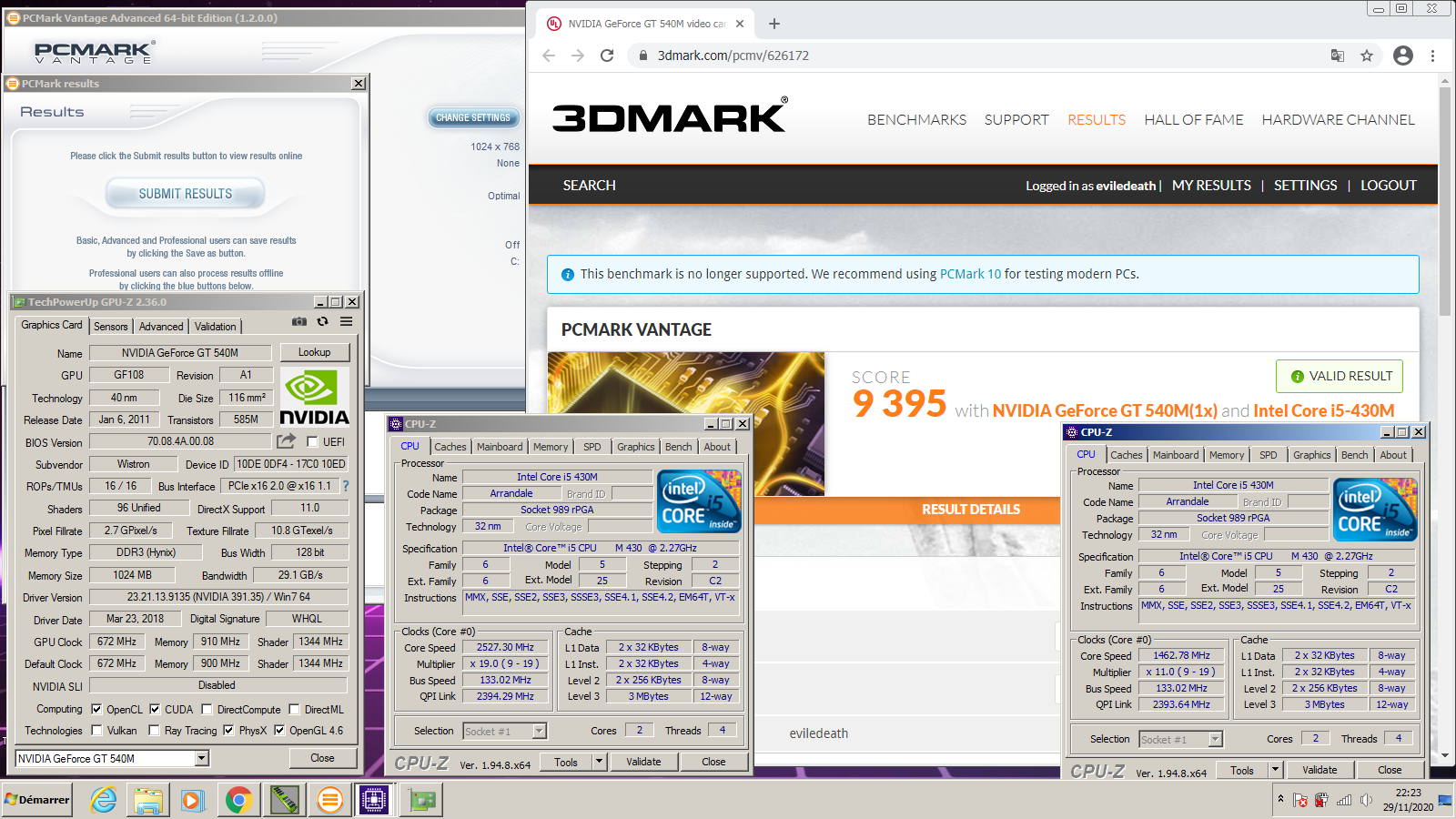
Task: Open the Caches tab in the left CPU-Z window
Action: coord(450,447)
